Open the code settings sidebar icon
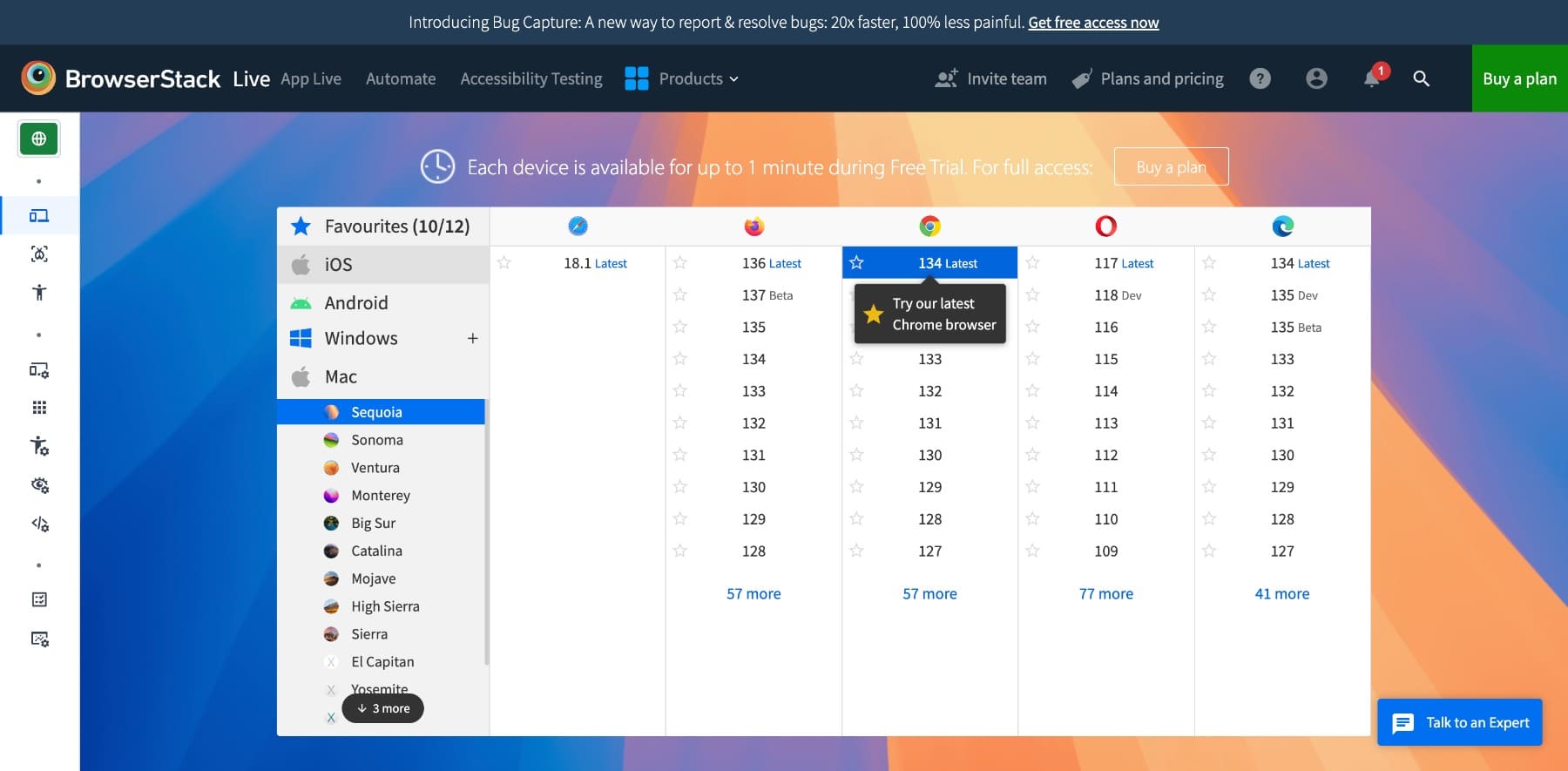This screenshot has width=1568, height=771. (x=39, y=524)
